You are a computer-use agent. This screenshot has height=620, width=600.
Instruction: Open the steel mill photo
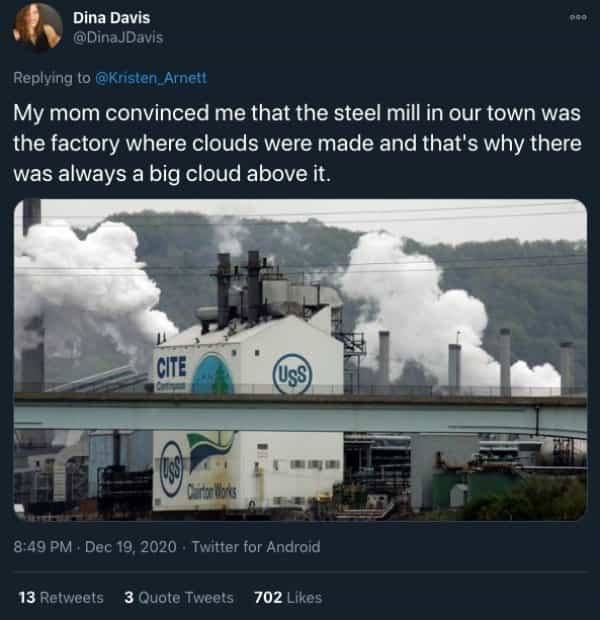pyautogui.click(x=300, y=360)
